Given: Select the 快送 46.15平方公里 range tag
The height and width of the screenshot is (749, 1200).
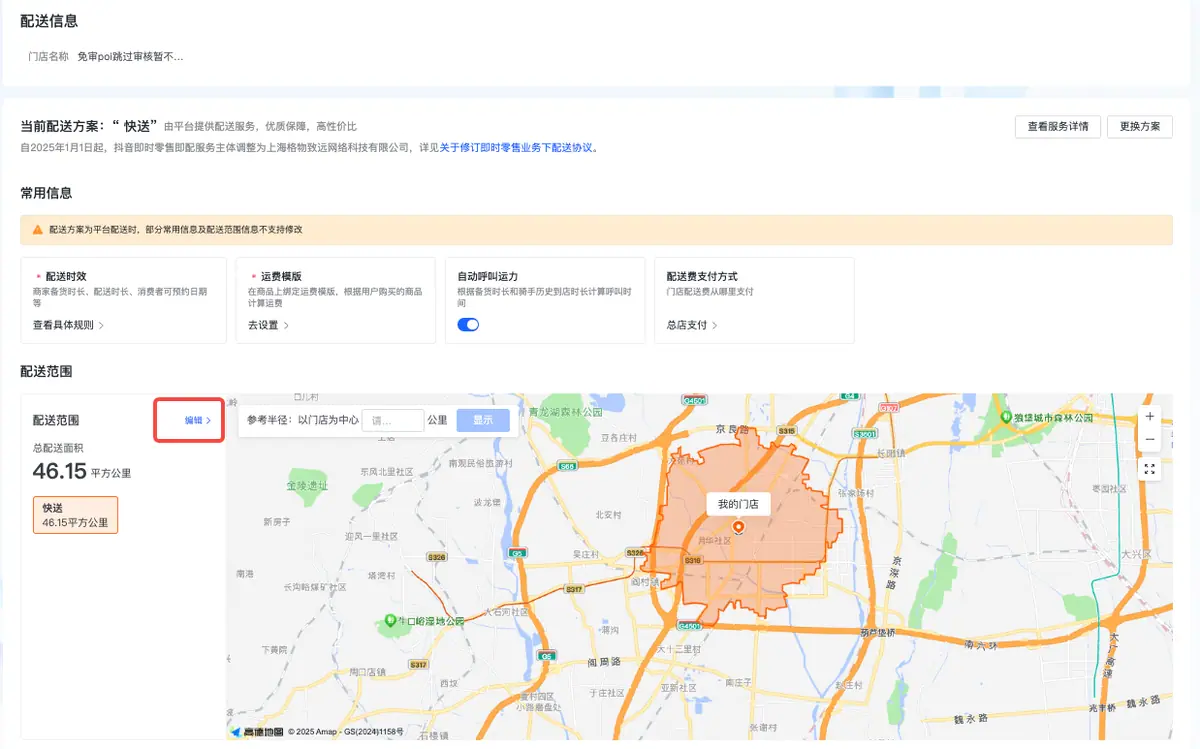Looking at the screenshot, I should [76, 515].
